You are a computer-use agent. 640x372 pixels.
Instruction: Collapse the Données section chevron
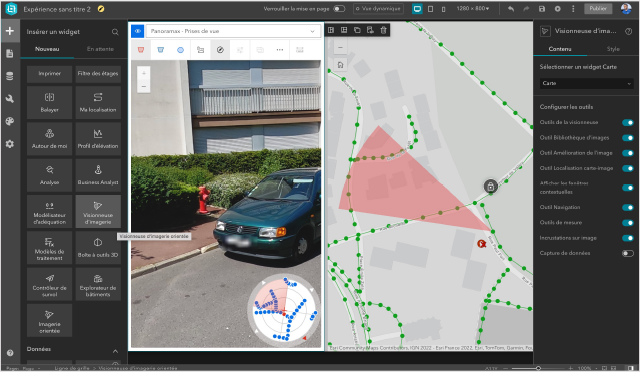pyautogui.click(x=116, y=351)
